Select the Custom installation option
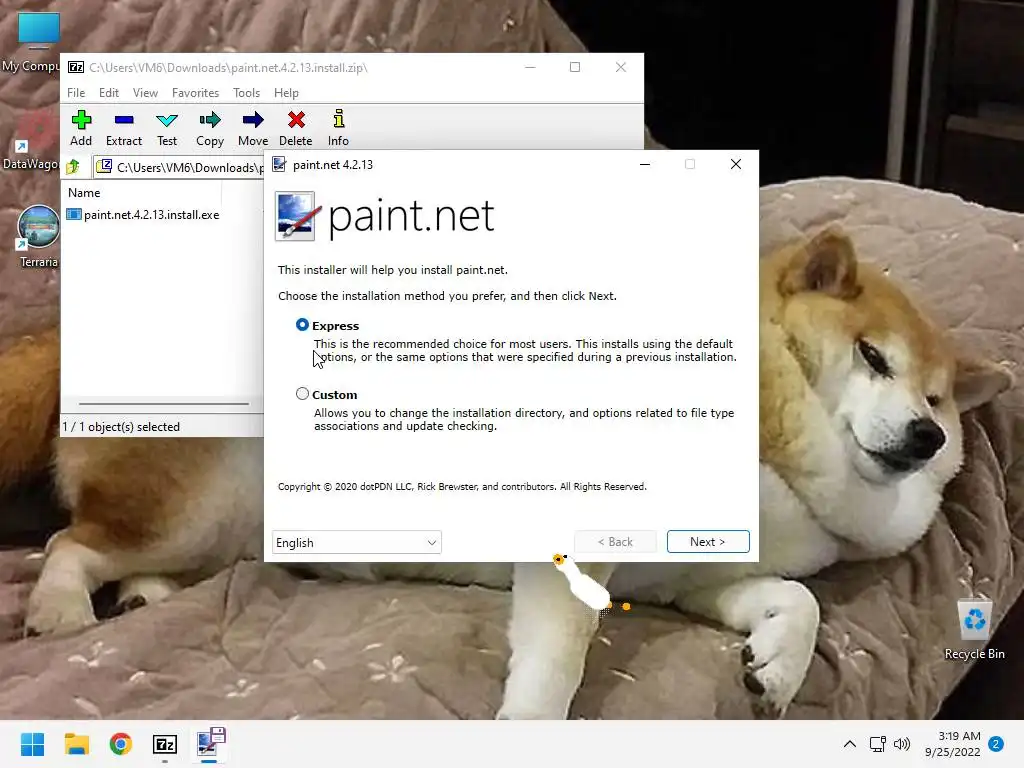The width and height of the screenshot is (1024, 768). (x=302, y=394)
